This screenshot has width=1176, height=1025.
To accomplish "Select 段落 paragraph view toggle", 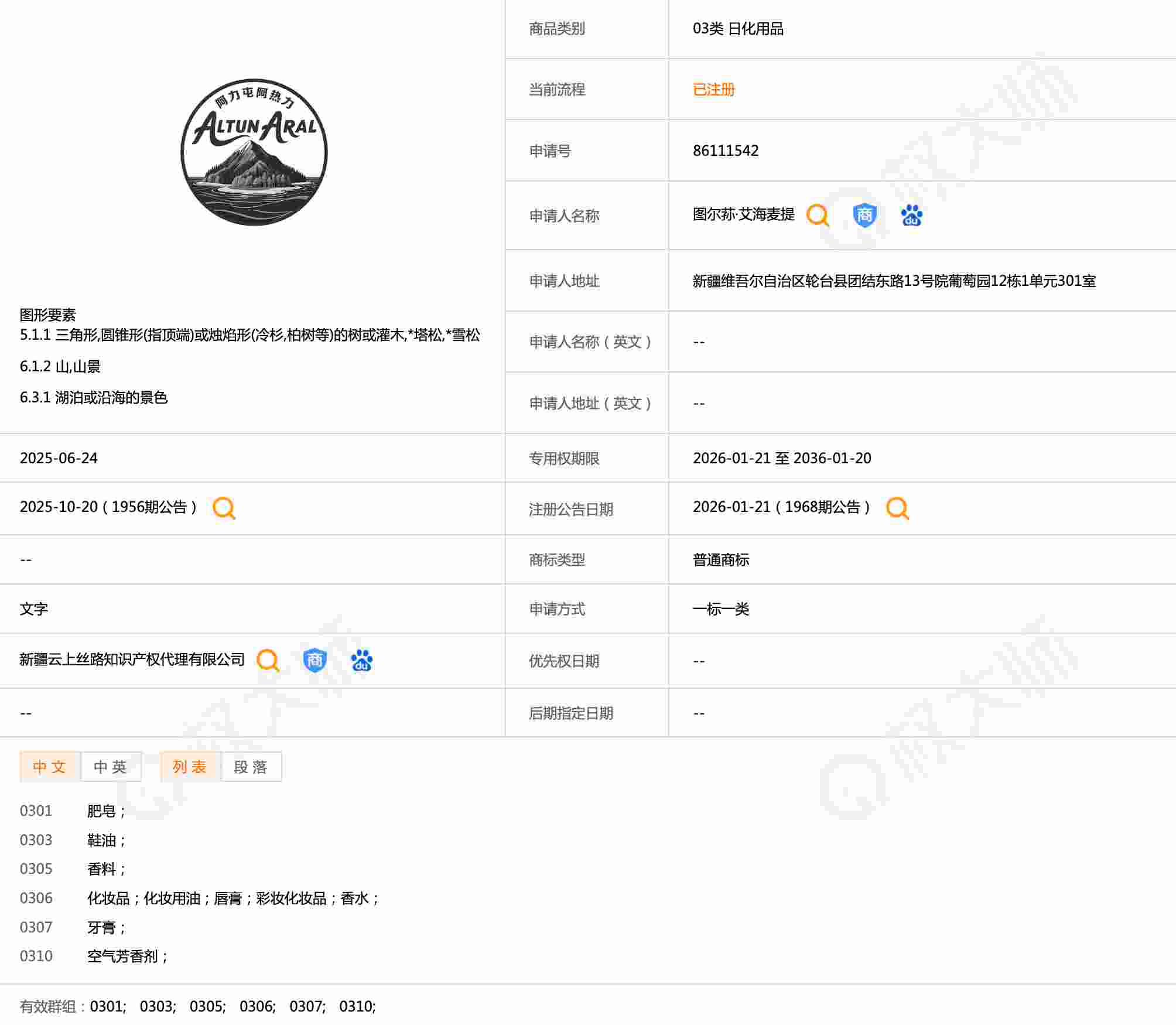I will point(251,767).
